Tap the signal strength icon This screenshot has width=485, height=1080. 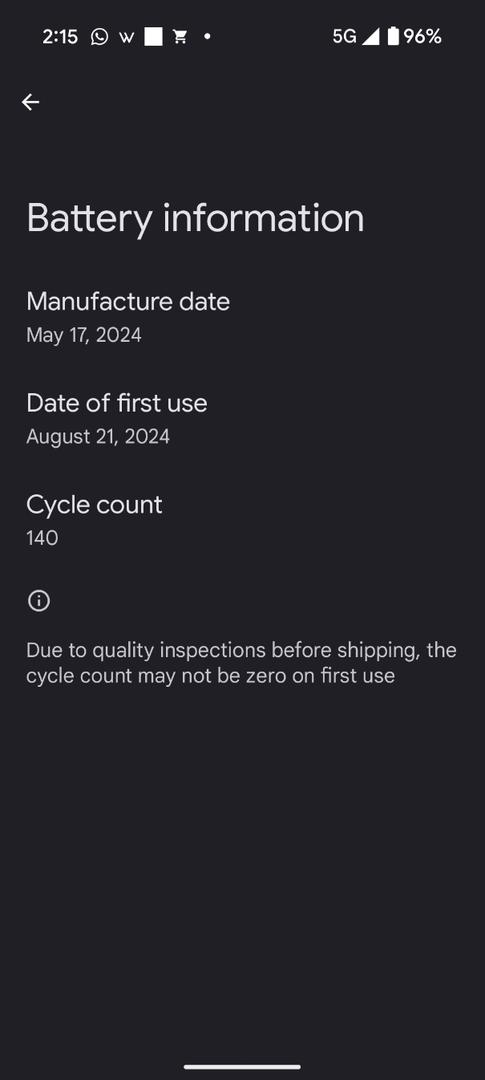click(371, 37)
